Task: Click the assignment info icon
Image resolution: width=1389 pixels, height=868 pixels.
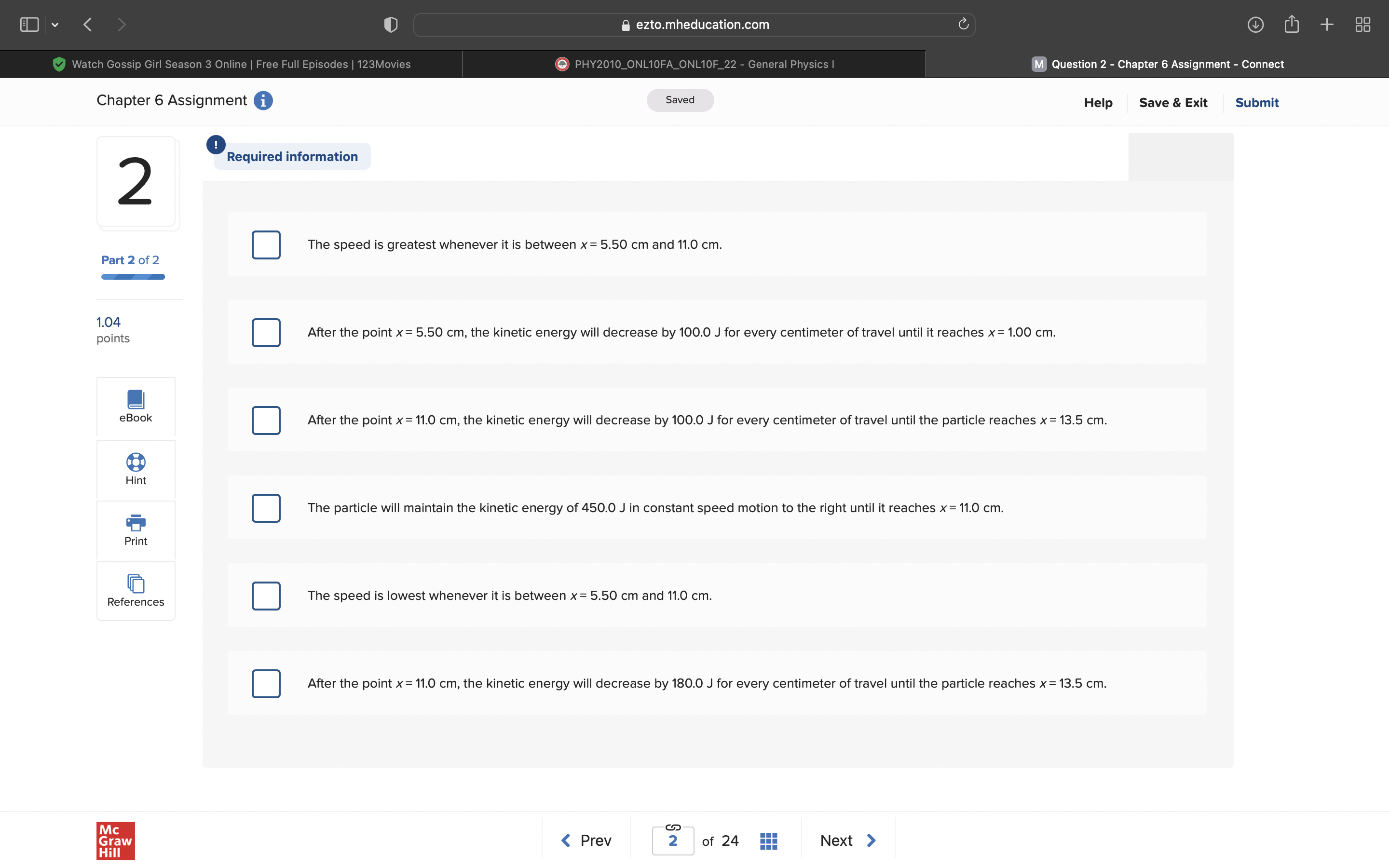Action: [x=263, y=100]
